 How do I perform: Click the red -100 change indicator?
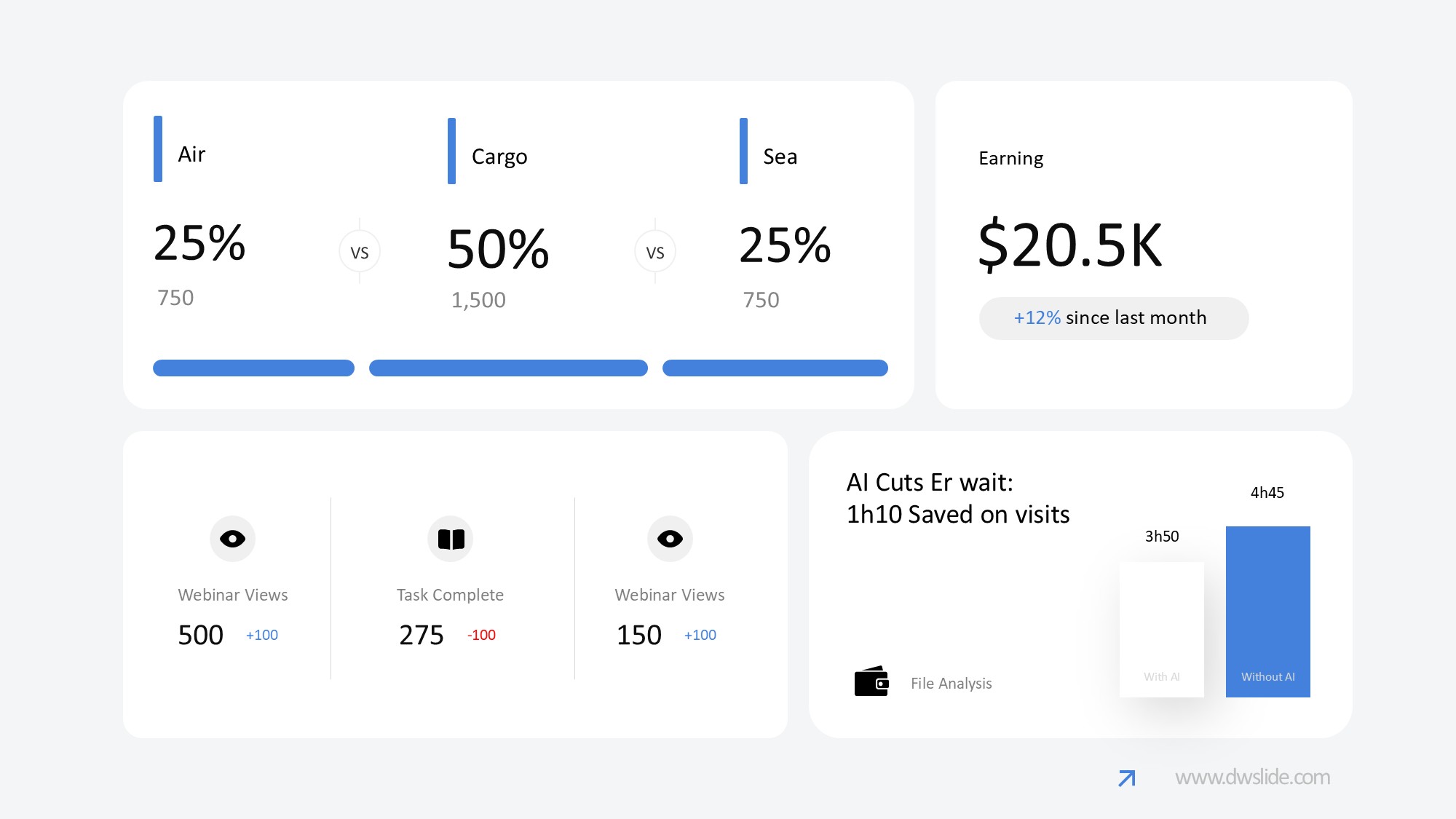point(481,635)
